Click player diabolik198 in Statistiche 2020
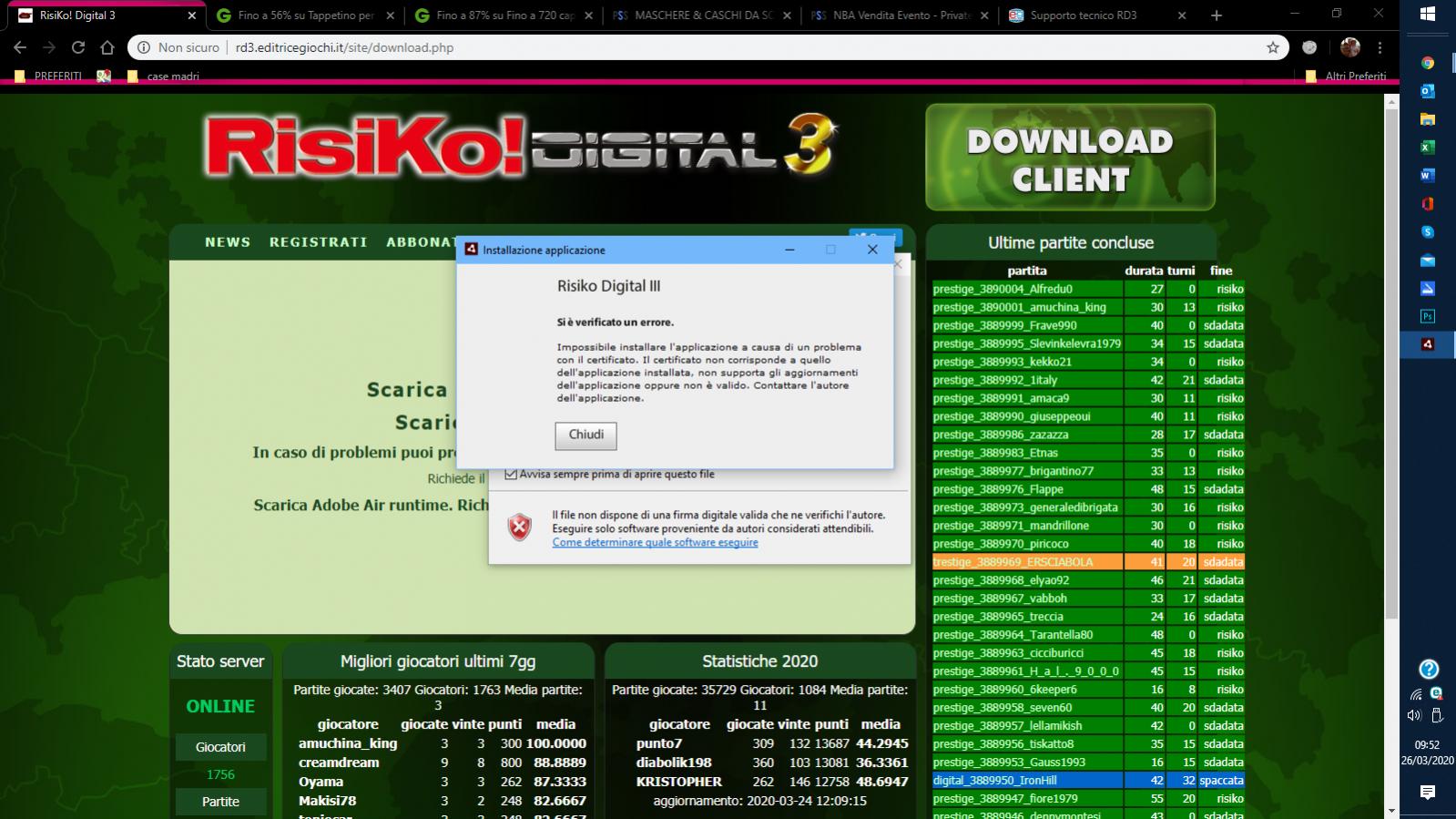Screen dimensions: 1456x819 [674, 763]
